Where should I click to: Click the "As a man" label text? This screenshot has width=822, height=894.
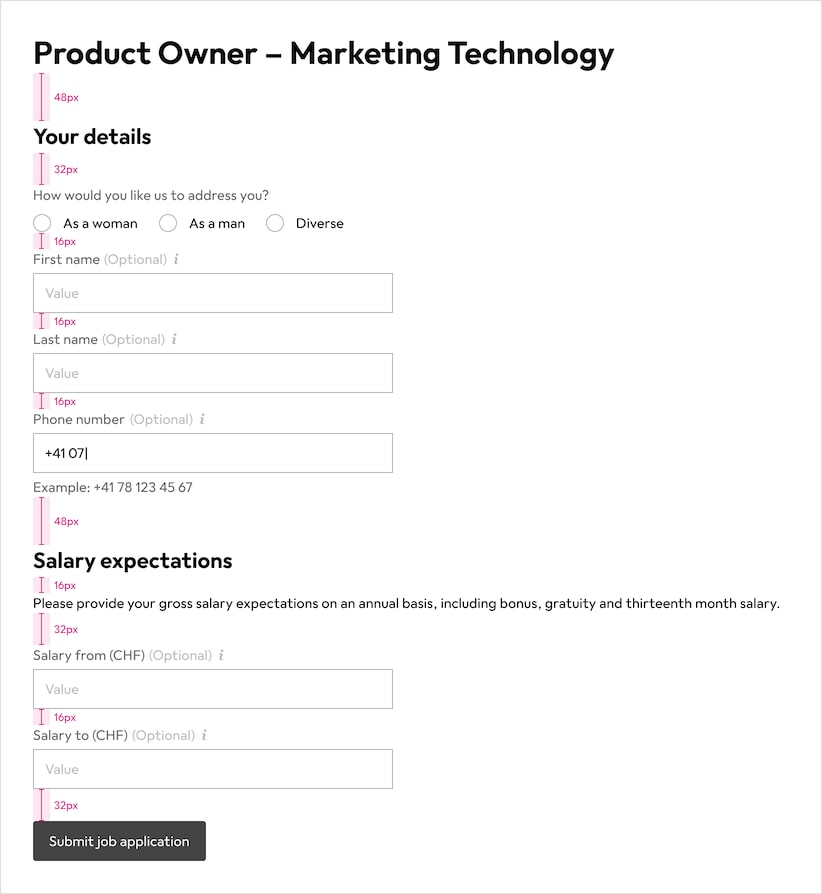click(217, 224)
